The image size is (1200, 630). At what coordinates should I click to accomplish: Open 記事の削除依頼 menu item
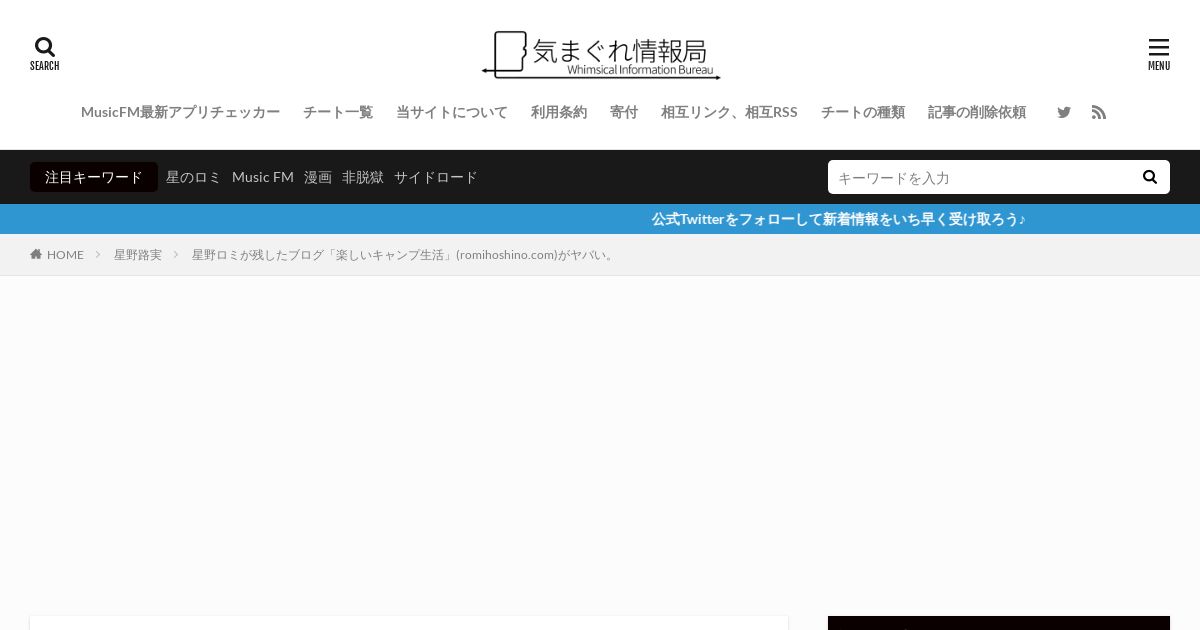977,112
